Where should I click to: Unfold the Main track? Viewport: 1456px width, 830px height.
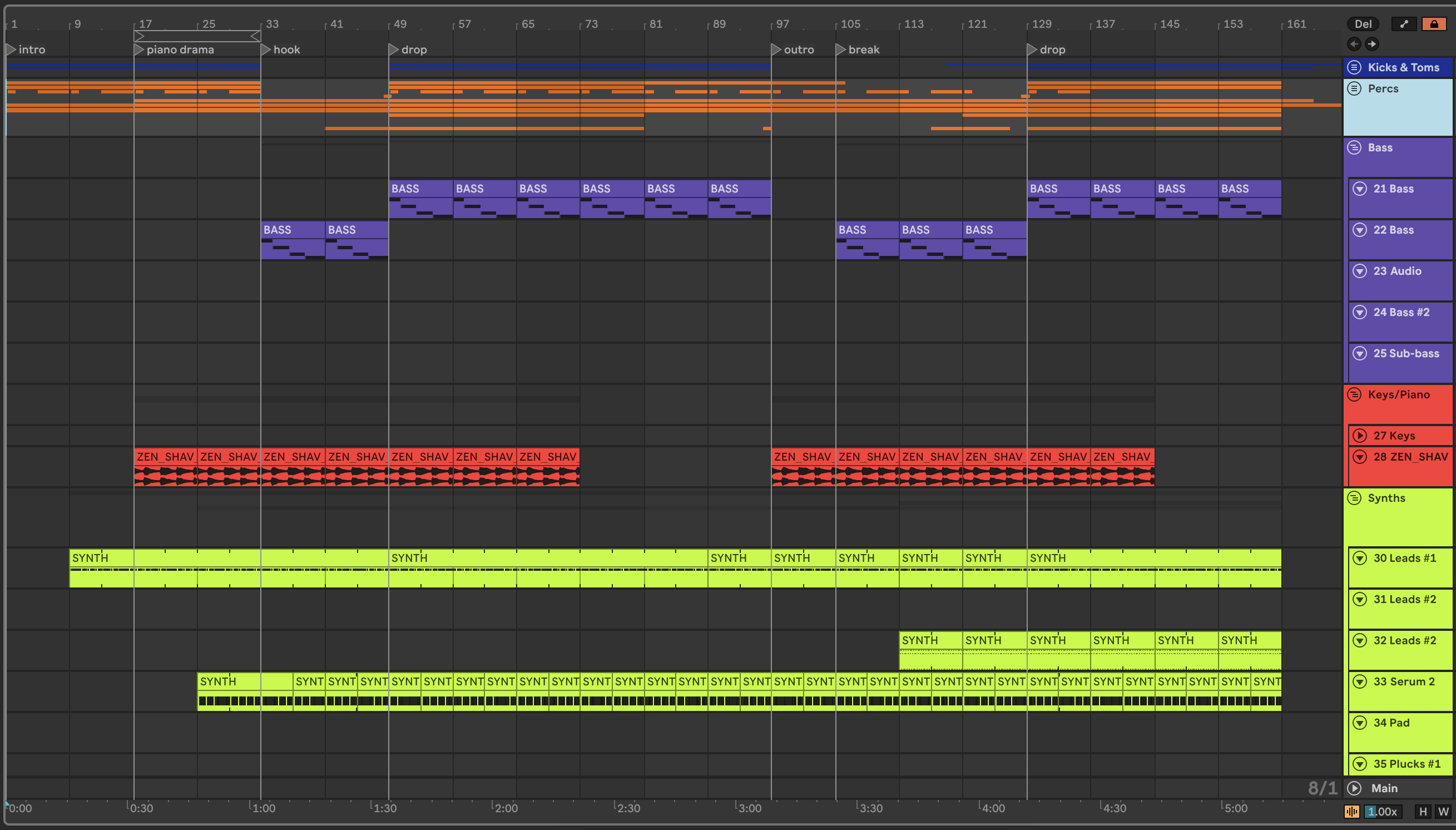[1355, 788]
